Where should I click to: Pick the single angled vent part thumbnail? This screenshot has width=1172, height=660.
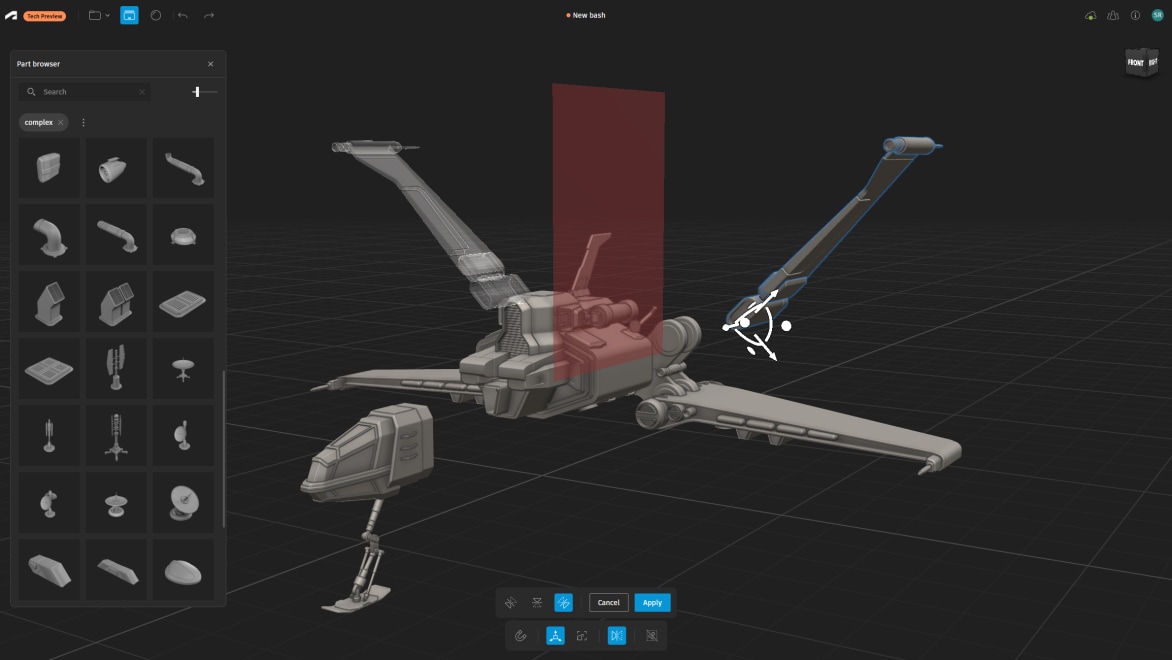[x=49, y=302]
